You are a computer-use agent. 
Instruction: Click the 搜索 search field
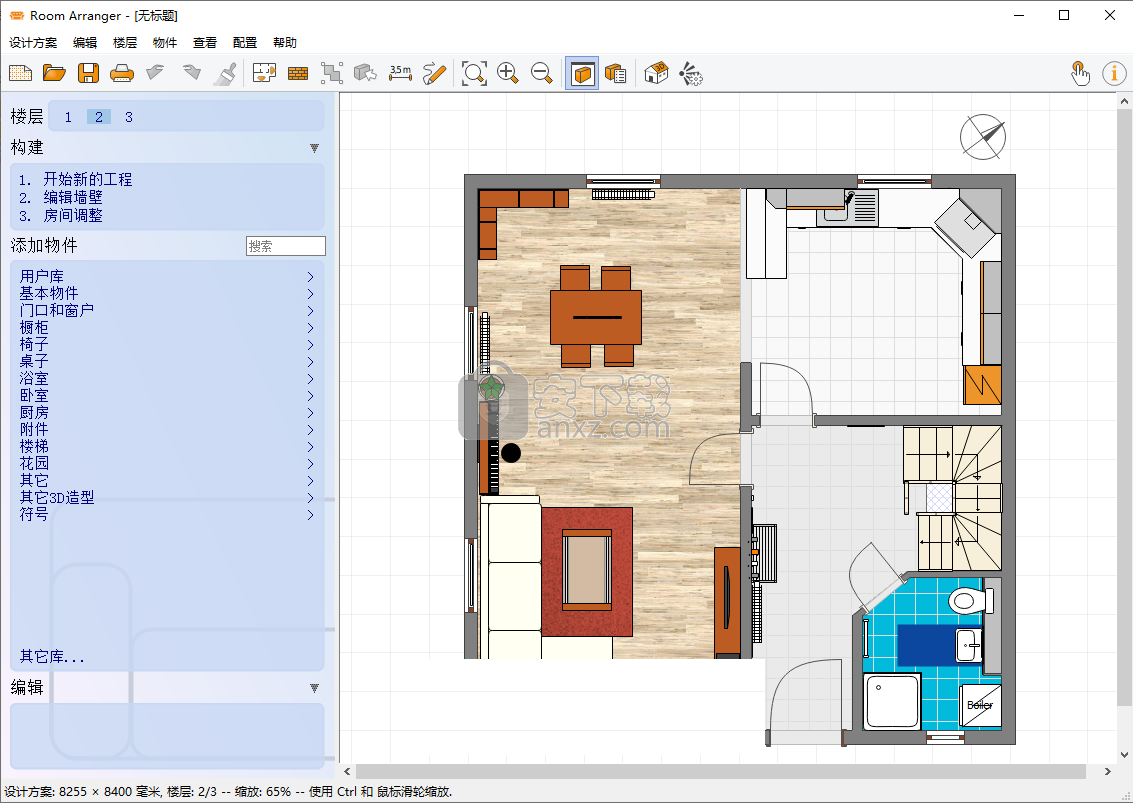pos(285,246)
